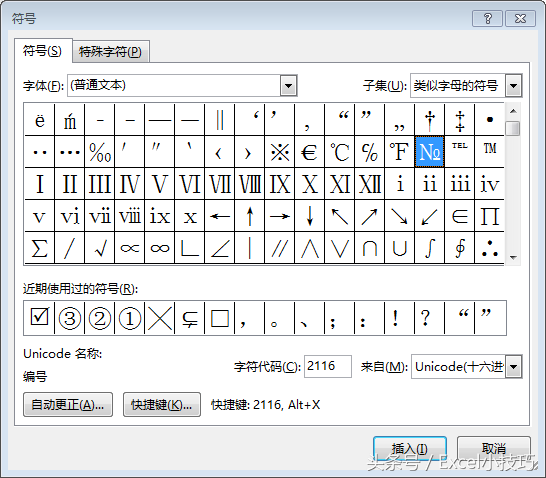Click the 字符代码 field showing 2116
This screenshot has height=478, width=546.
click(x=328, y=366)
